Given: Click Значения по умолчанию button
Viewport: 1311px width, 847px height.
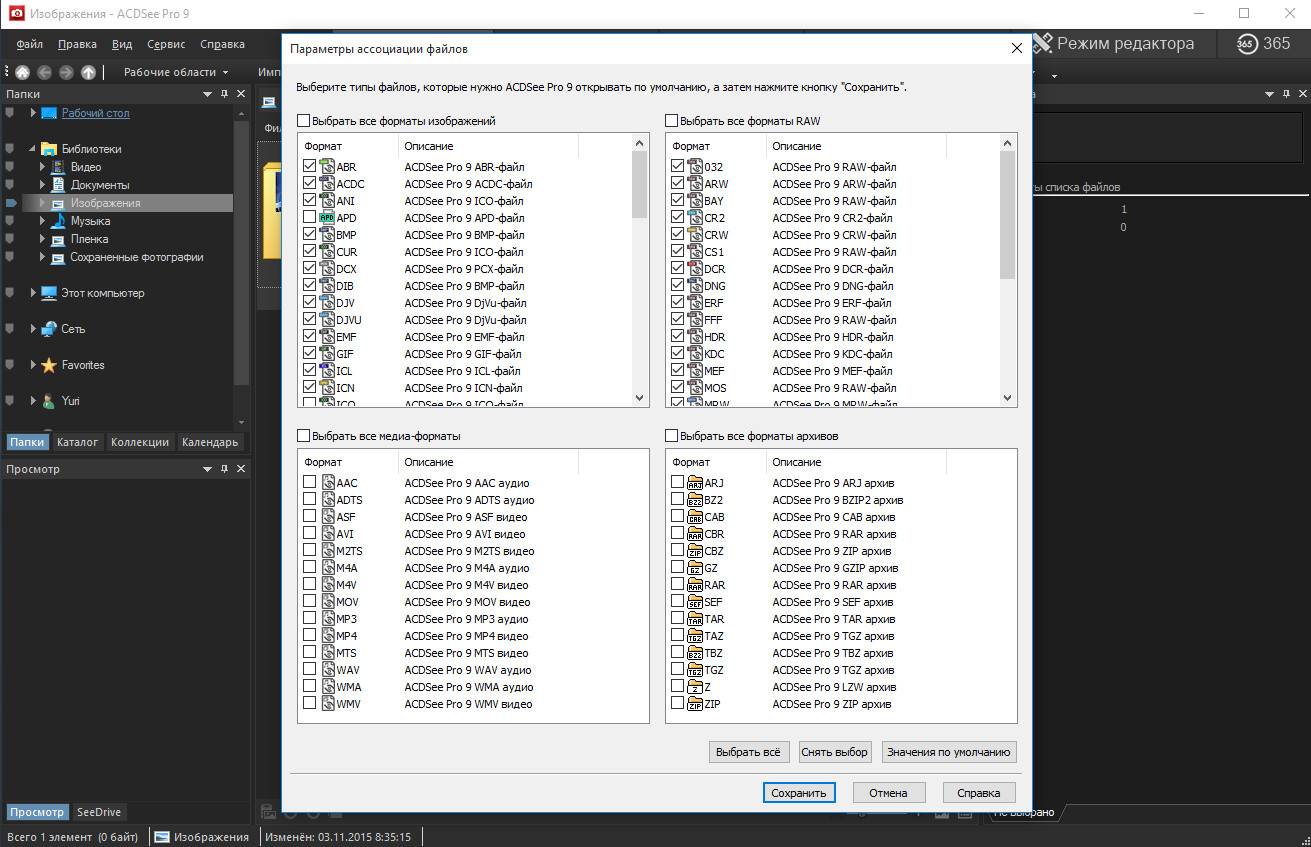Looking at the screenshot, I should [x=949, y=751].
